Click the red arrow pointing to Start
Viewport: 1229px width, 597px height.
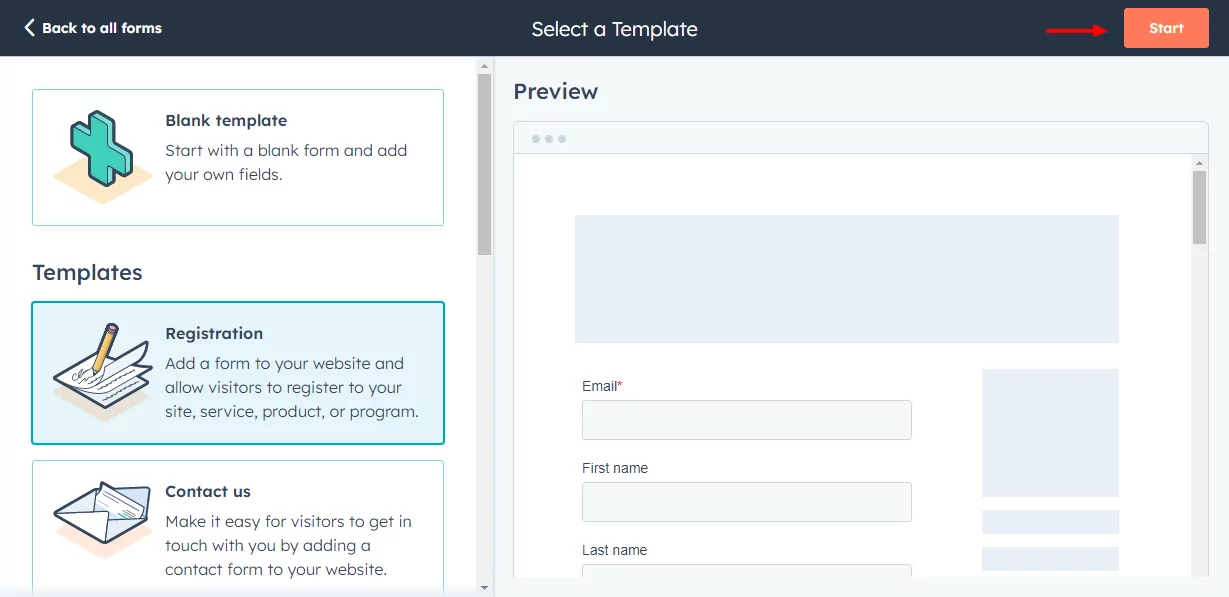1078,30
